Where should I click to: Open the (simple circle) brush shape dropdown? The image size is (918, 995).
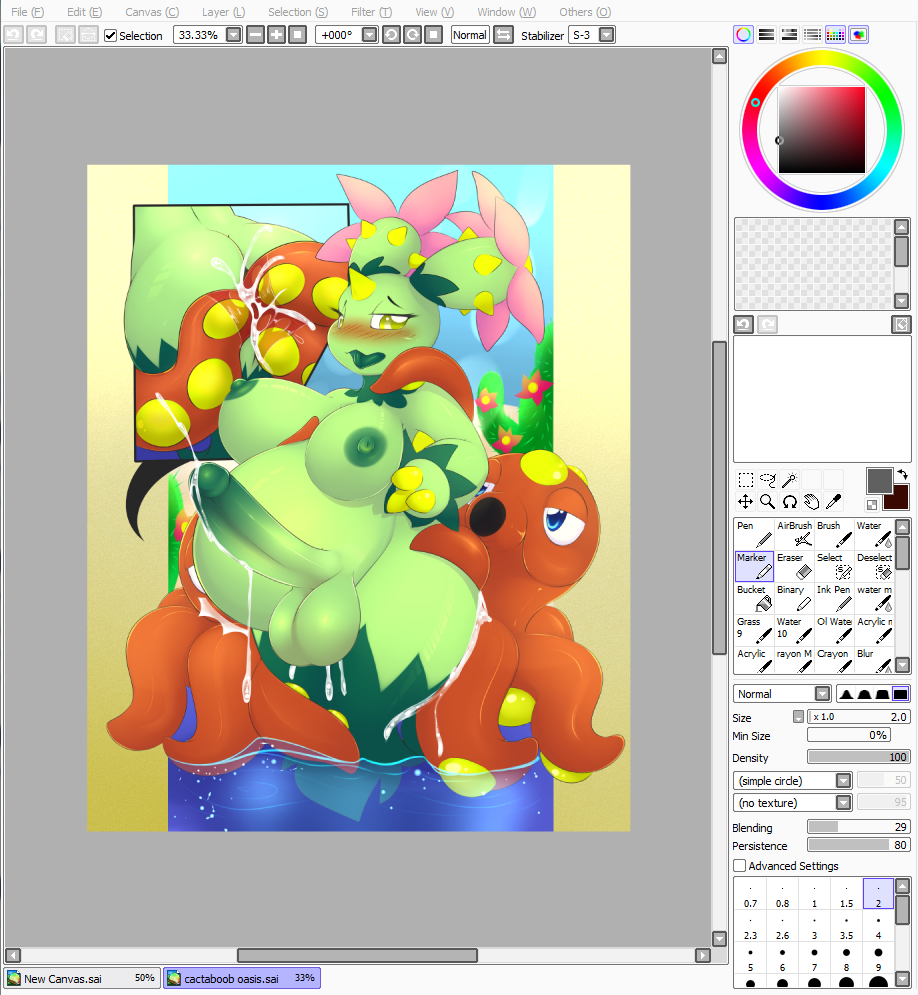843,781
